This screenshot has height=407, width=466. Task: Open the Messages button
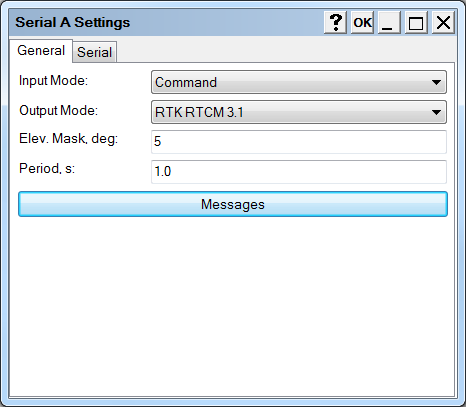tap(233, 204)
